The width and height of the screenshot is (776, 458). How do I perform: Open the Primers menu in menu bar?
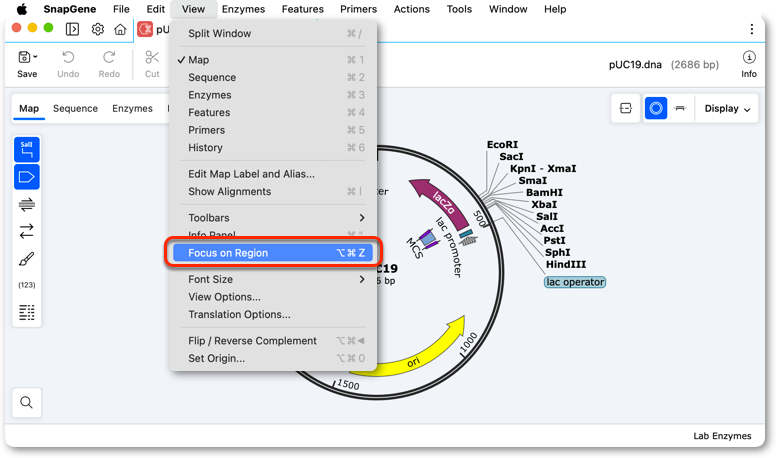click(358, 9)
